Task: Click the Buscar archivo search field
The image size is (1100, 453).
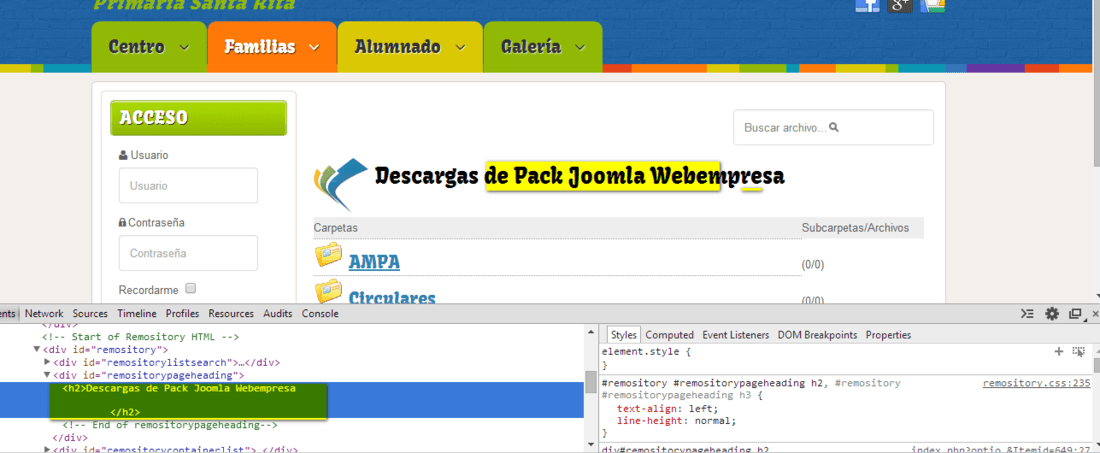Action: coord(833,128)
